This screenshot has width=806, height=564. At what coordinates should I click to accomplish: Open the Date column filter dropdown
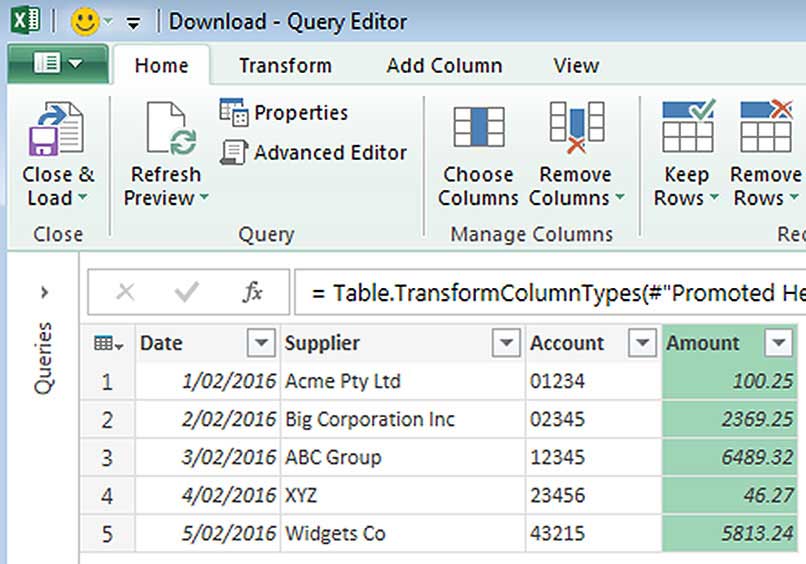point(260,344)
